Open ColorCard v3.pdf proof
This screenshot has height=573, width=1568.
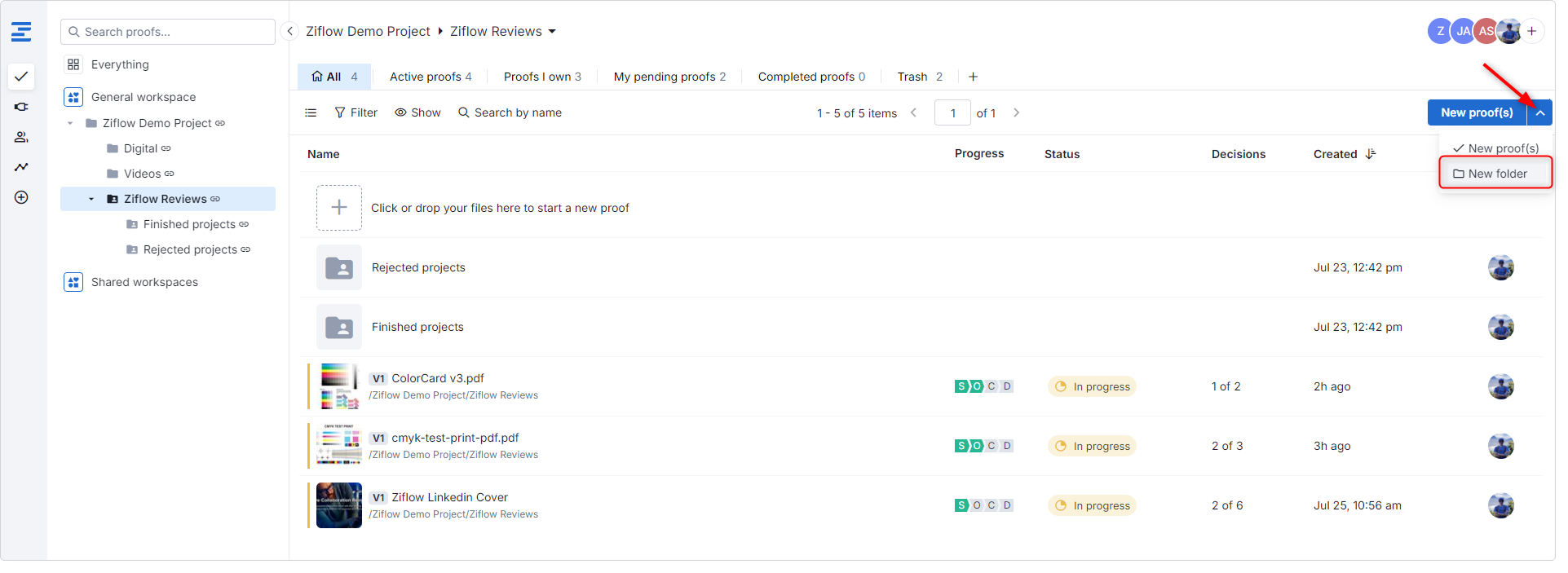438,378
